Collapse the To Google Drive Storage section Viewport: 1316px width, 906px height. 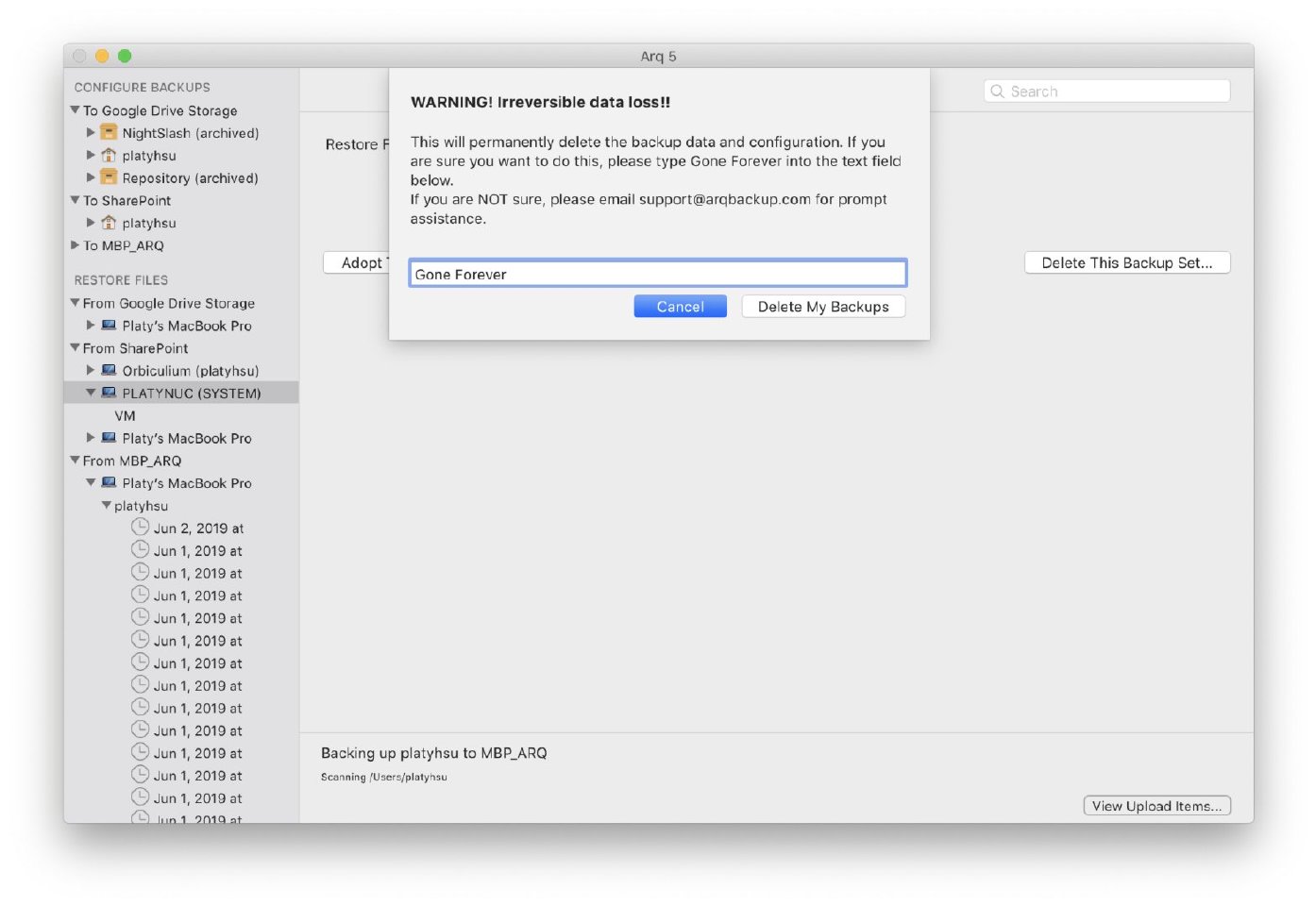coord(75,110)
